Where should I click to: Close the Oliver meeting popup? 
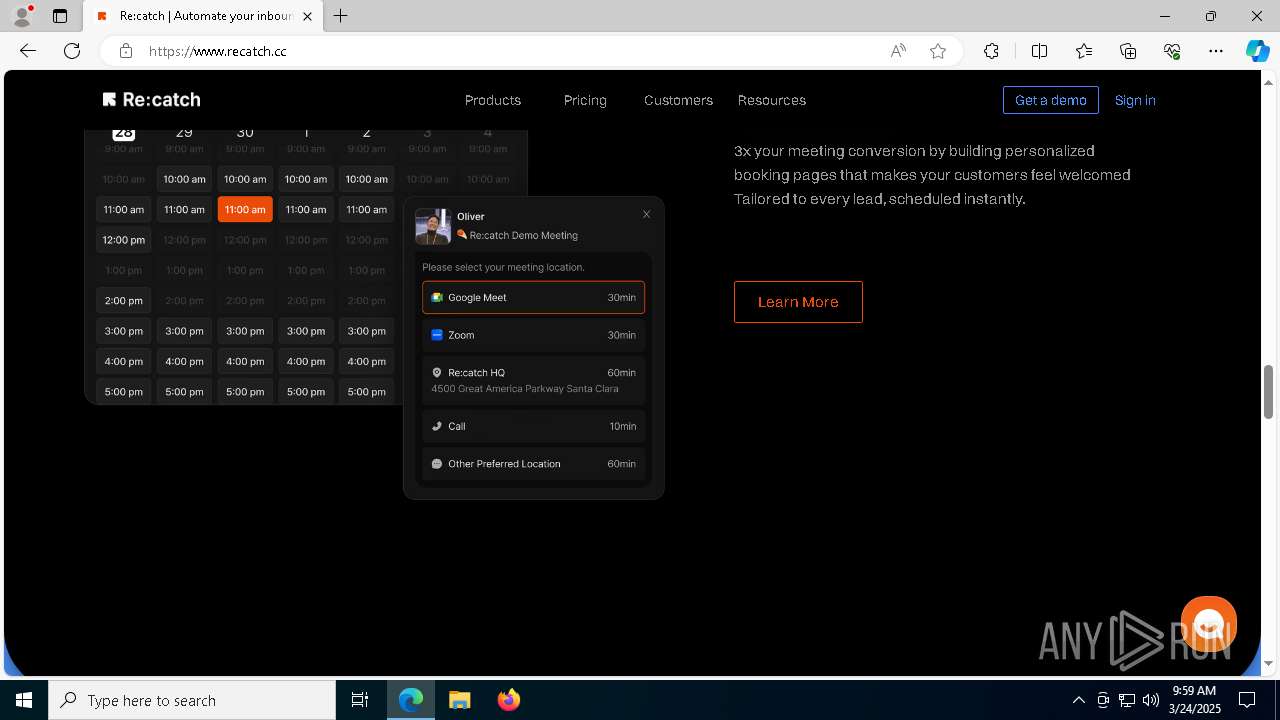646,214
